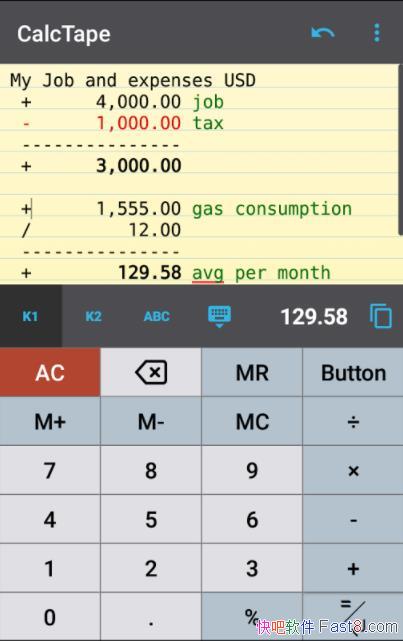403x641 pixels.
Task: Click the tape scrollbar handle
Action: (x=400, y=149)
